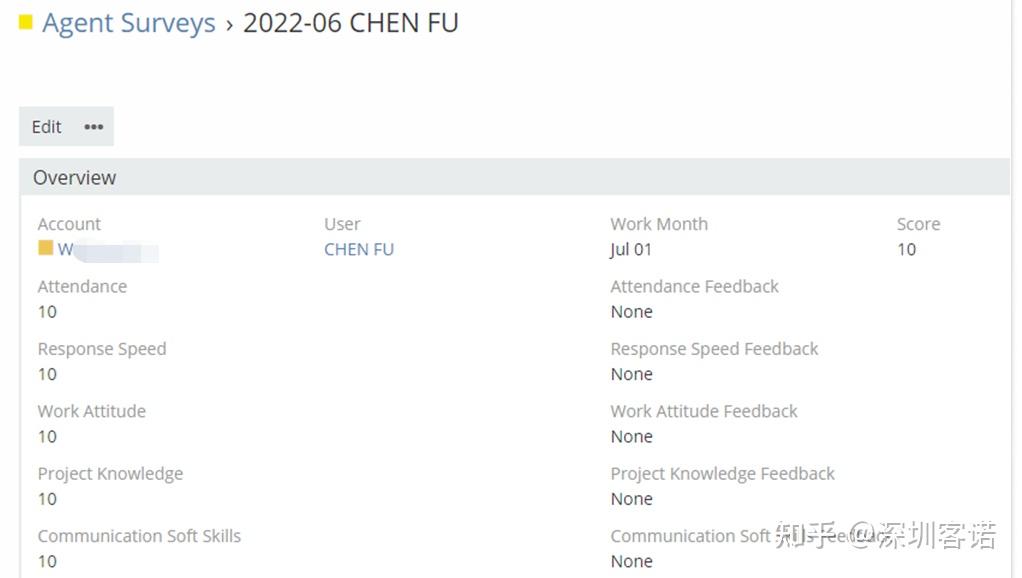
Task: Select the Attendance score value
Action: click(x=47, y=312)
